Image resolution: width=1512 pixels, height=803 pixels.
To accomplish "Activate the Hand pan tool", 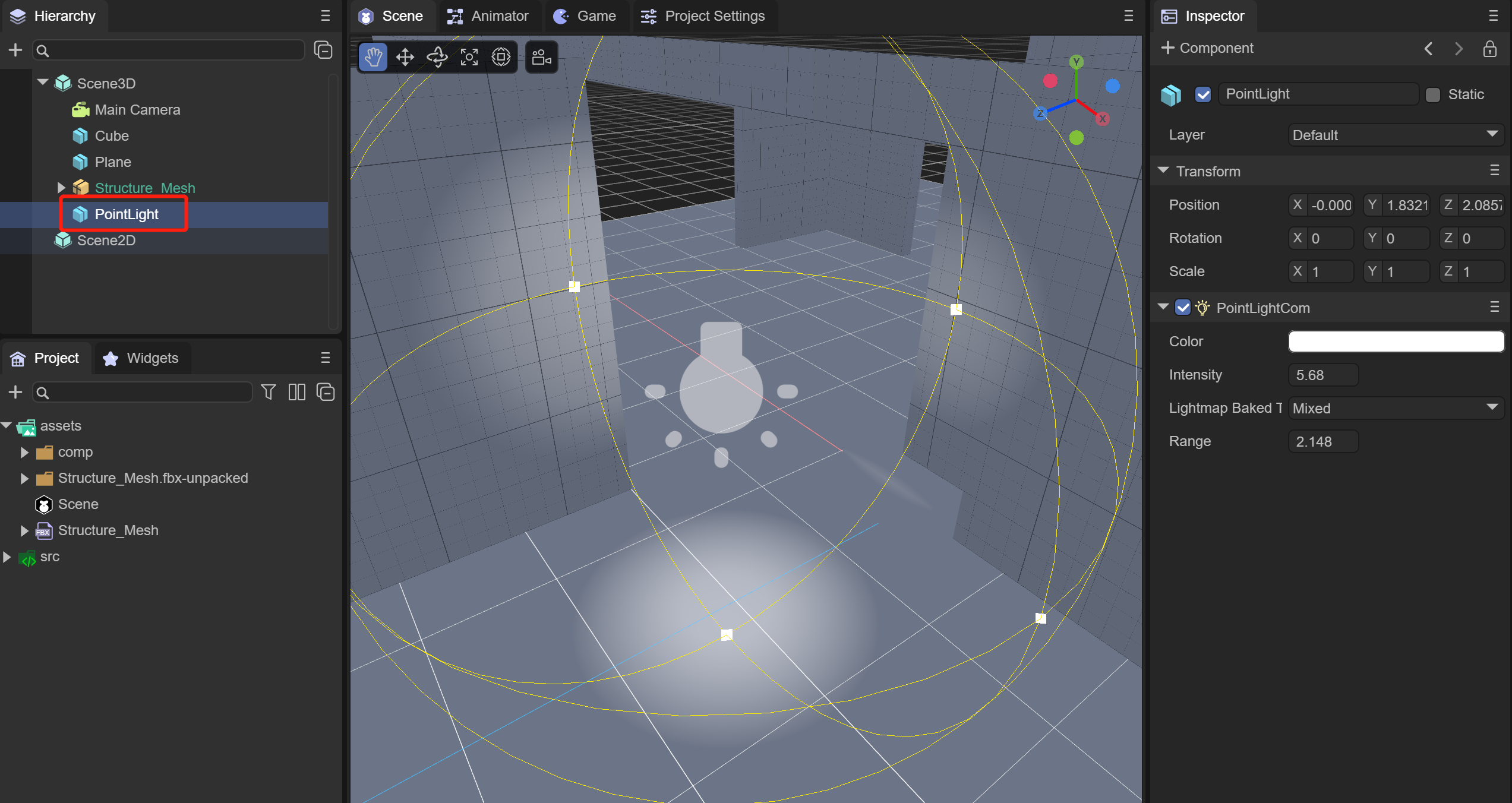I will [x=373, y=57].
